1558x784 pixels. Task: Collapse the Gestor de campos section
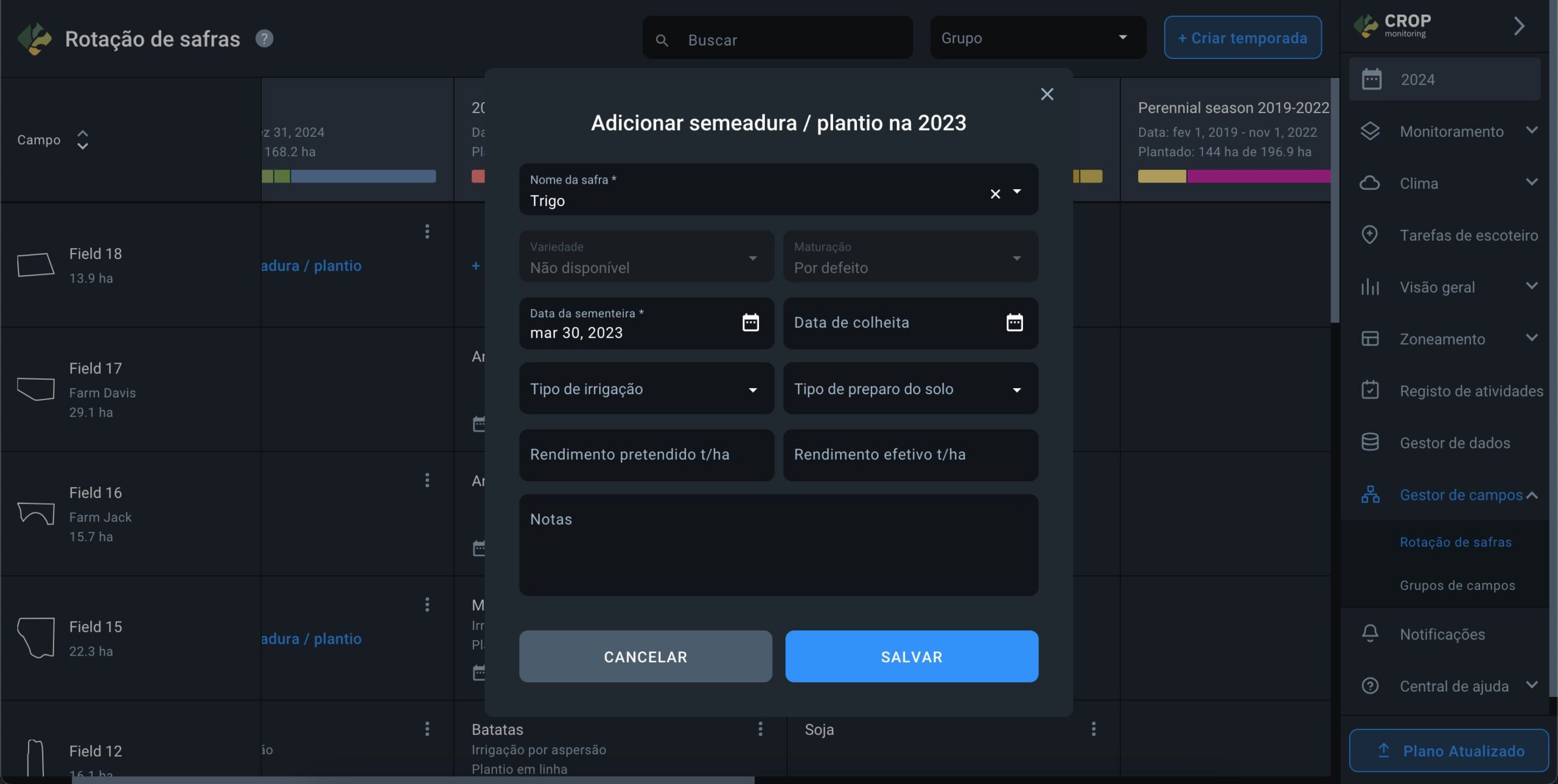point(1532,495)
